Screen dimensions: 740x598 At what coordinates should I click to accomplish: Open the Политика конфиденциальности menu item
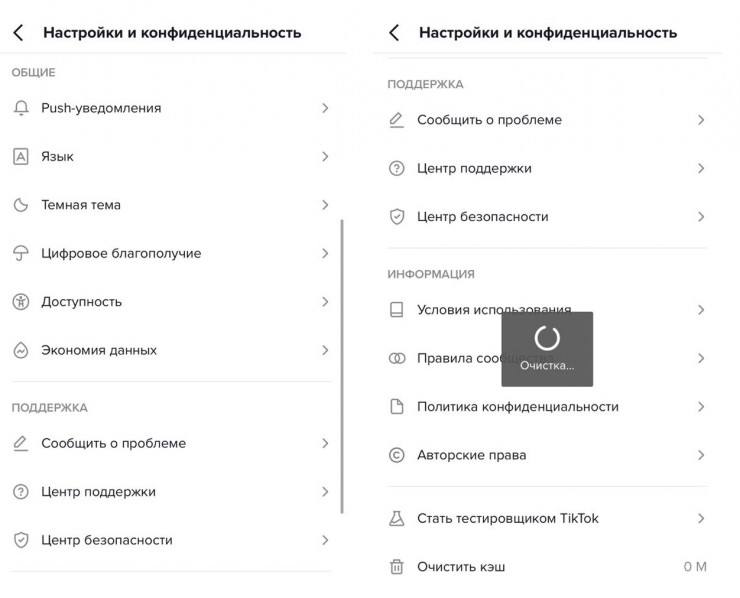click(517, 407)
